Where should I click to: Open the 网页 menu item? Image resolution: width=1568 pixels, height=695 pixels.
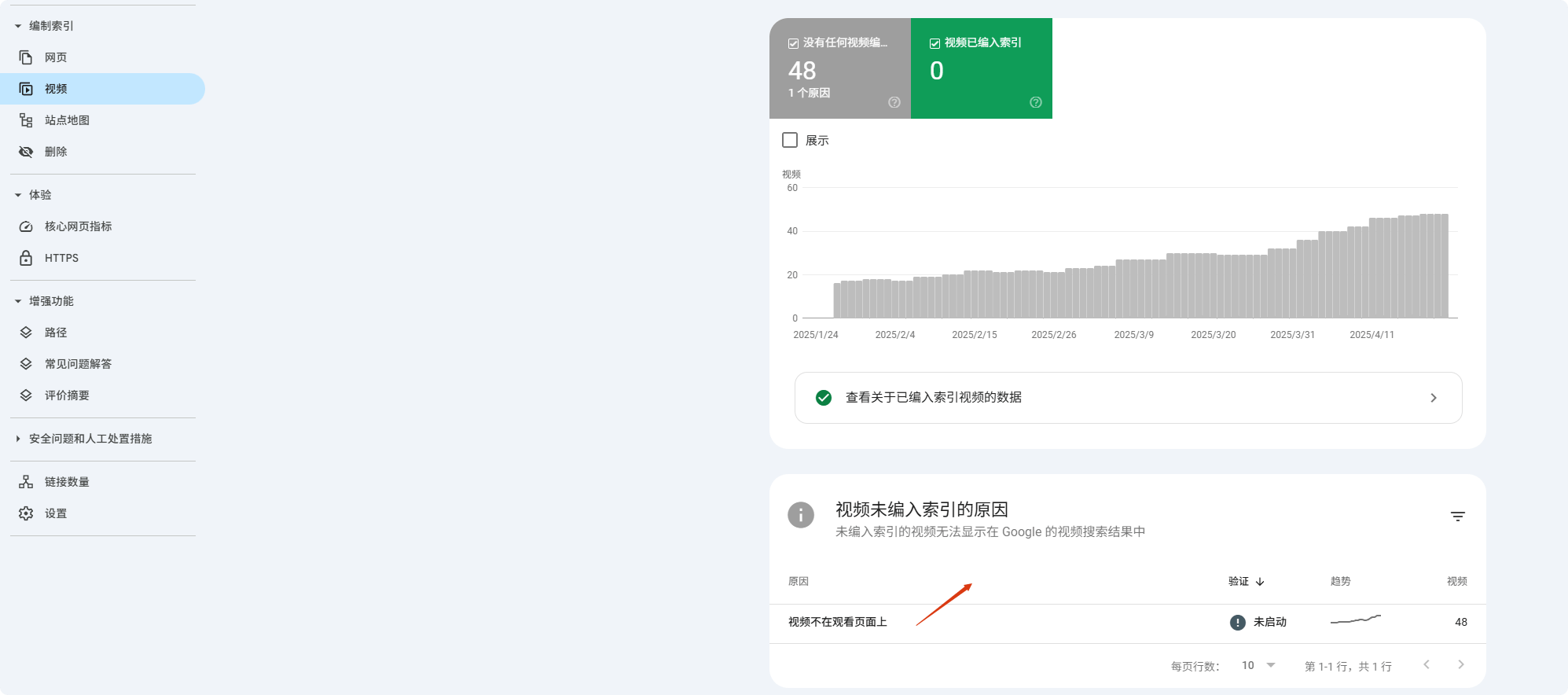click(x=102, y=57)
